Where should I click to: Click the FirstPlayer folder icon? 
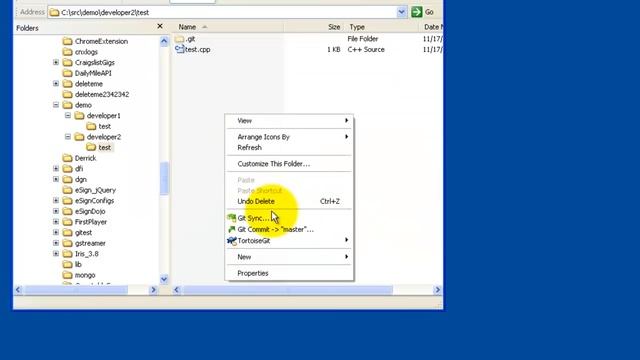pos(68,222)
